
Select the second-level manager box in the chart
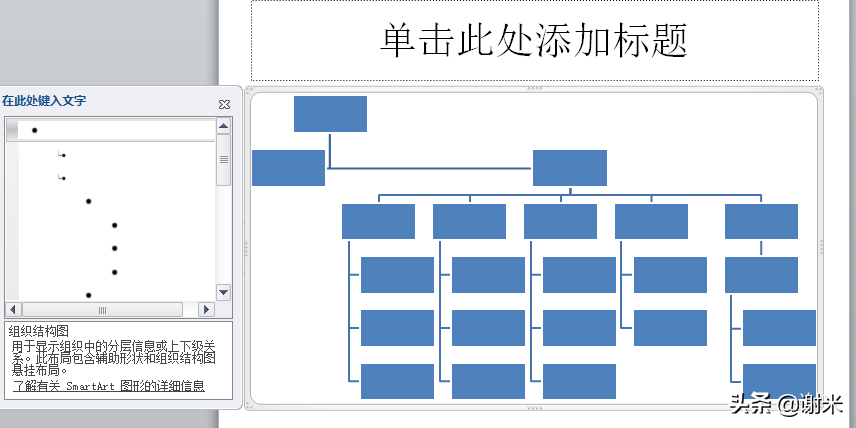click(570, 168)
